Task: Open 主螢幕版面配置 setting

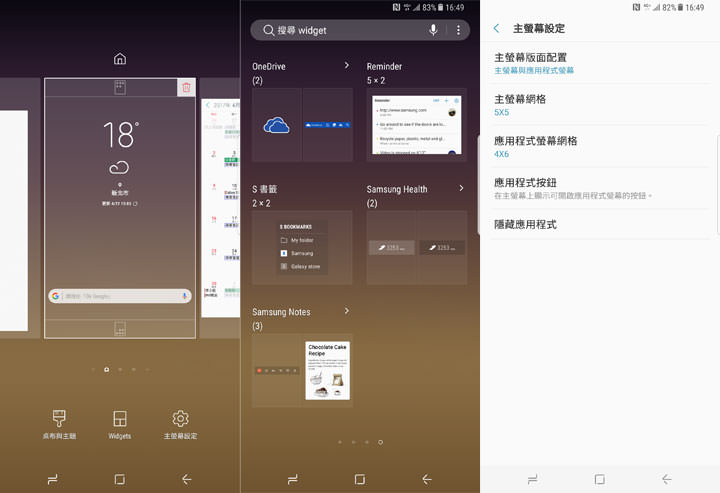Action: click(x=600, y=63)
